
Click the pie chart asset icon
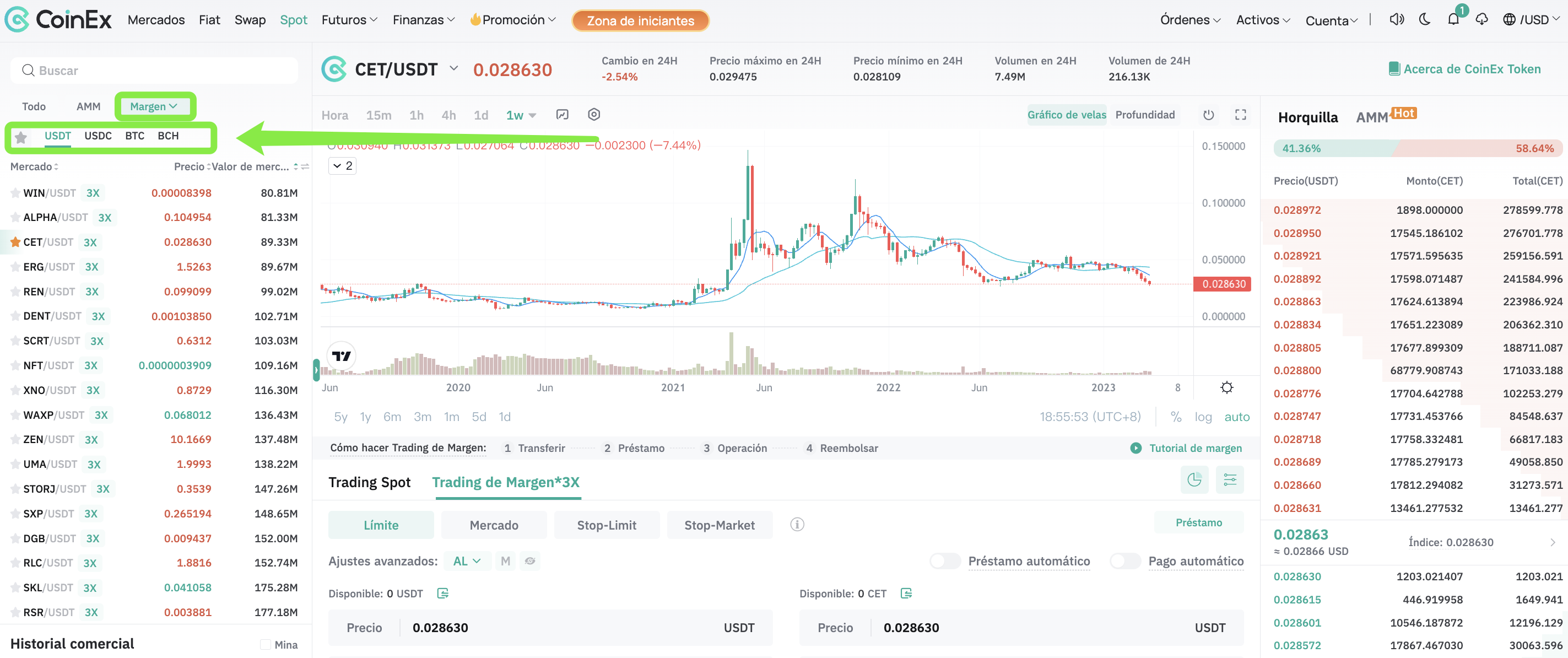pyautogui.click(x=1194, y=480)
